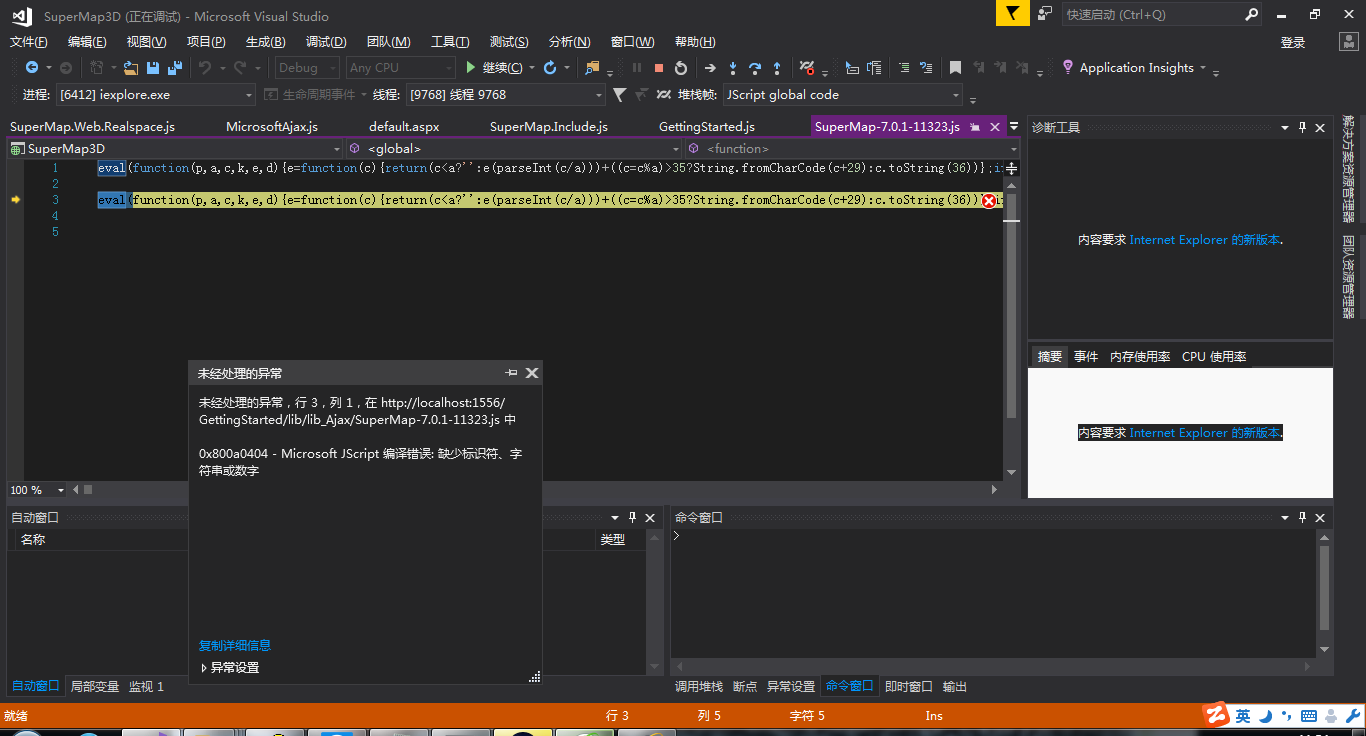Open the 工具(T) menu
The height and width of the screenshot is (736, 1366).
[x=450, y=42]
